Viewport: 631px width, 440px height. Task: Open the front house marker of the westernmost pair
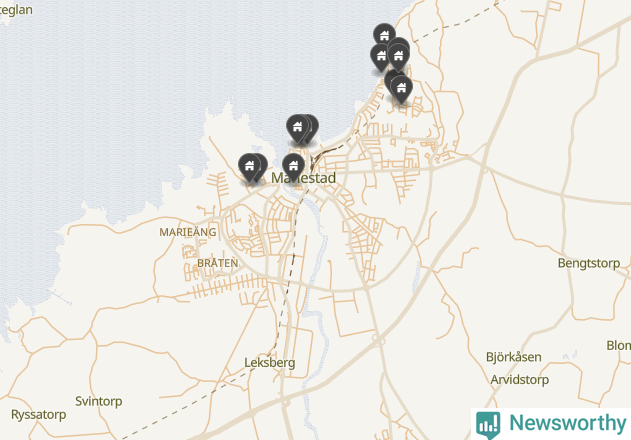point(250,167)
